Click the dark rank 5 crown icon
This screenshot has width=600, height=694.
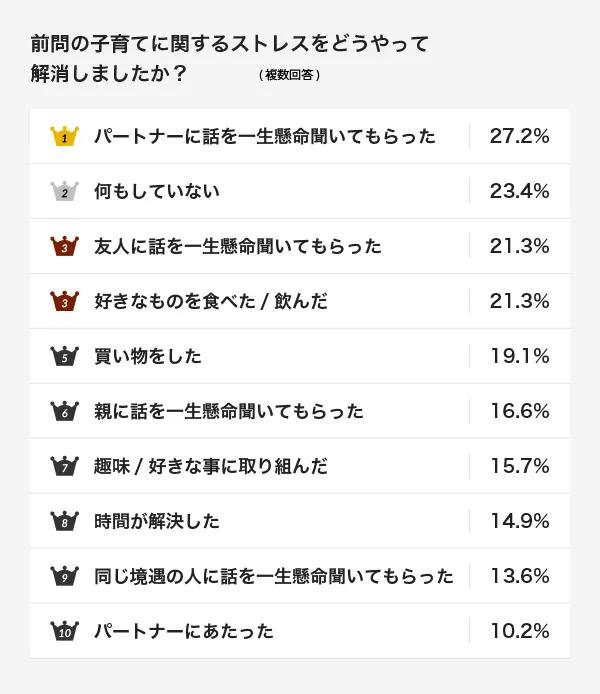tap(65, 356)
